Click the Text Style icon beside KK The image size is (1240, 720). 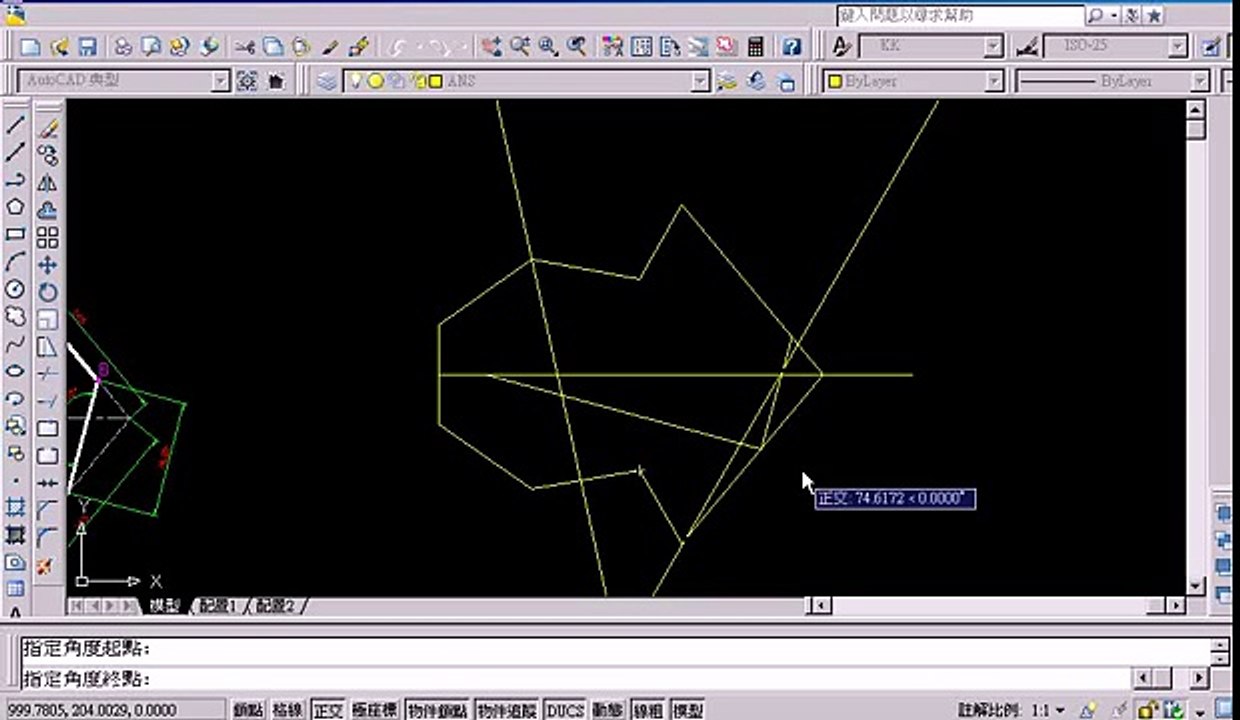point(841,47)
